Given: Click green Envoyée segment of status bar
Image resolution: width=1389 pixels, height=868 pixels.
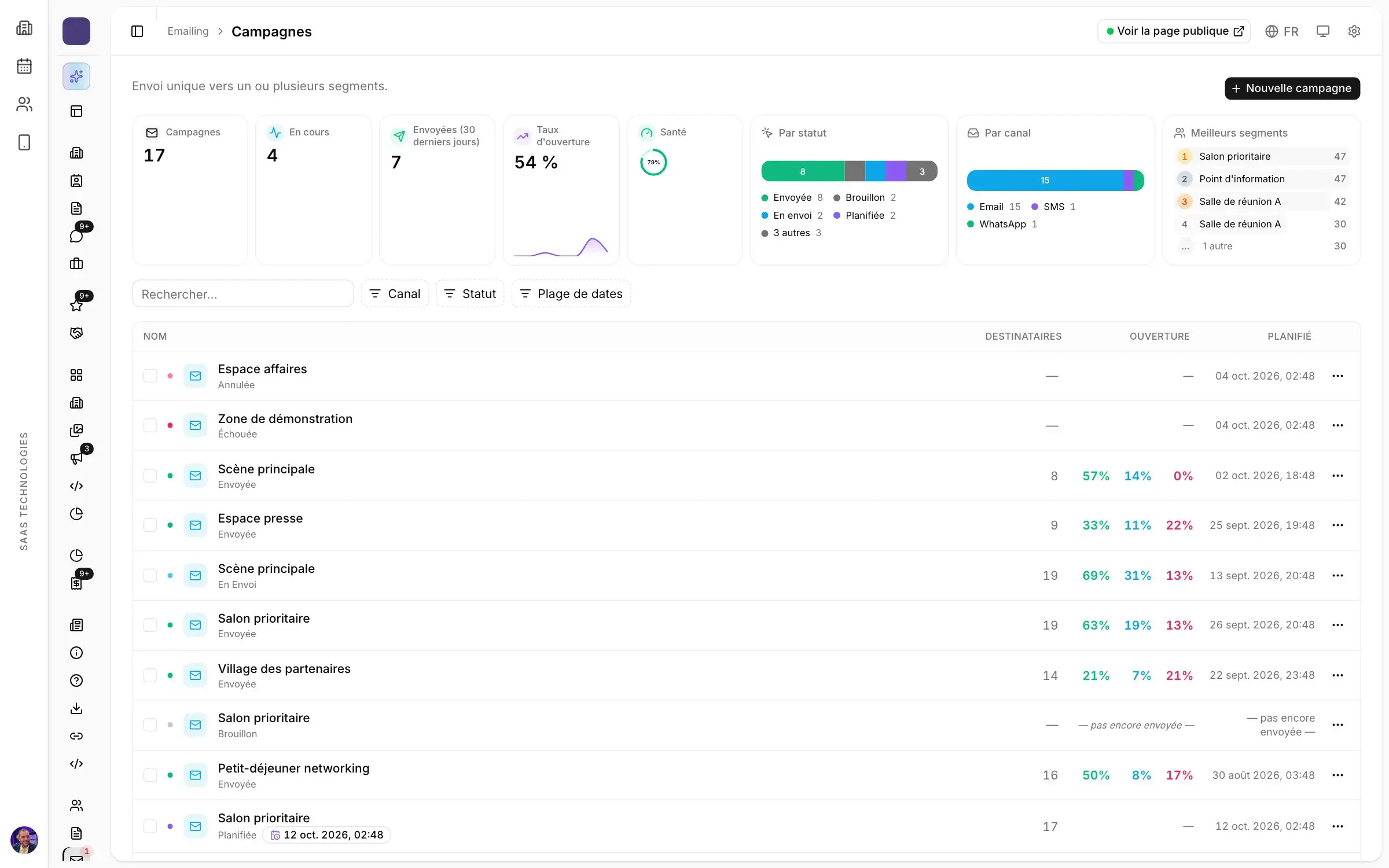Looking at the screenshot, I should [x=803, y=171].
